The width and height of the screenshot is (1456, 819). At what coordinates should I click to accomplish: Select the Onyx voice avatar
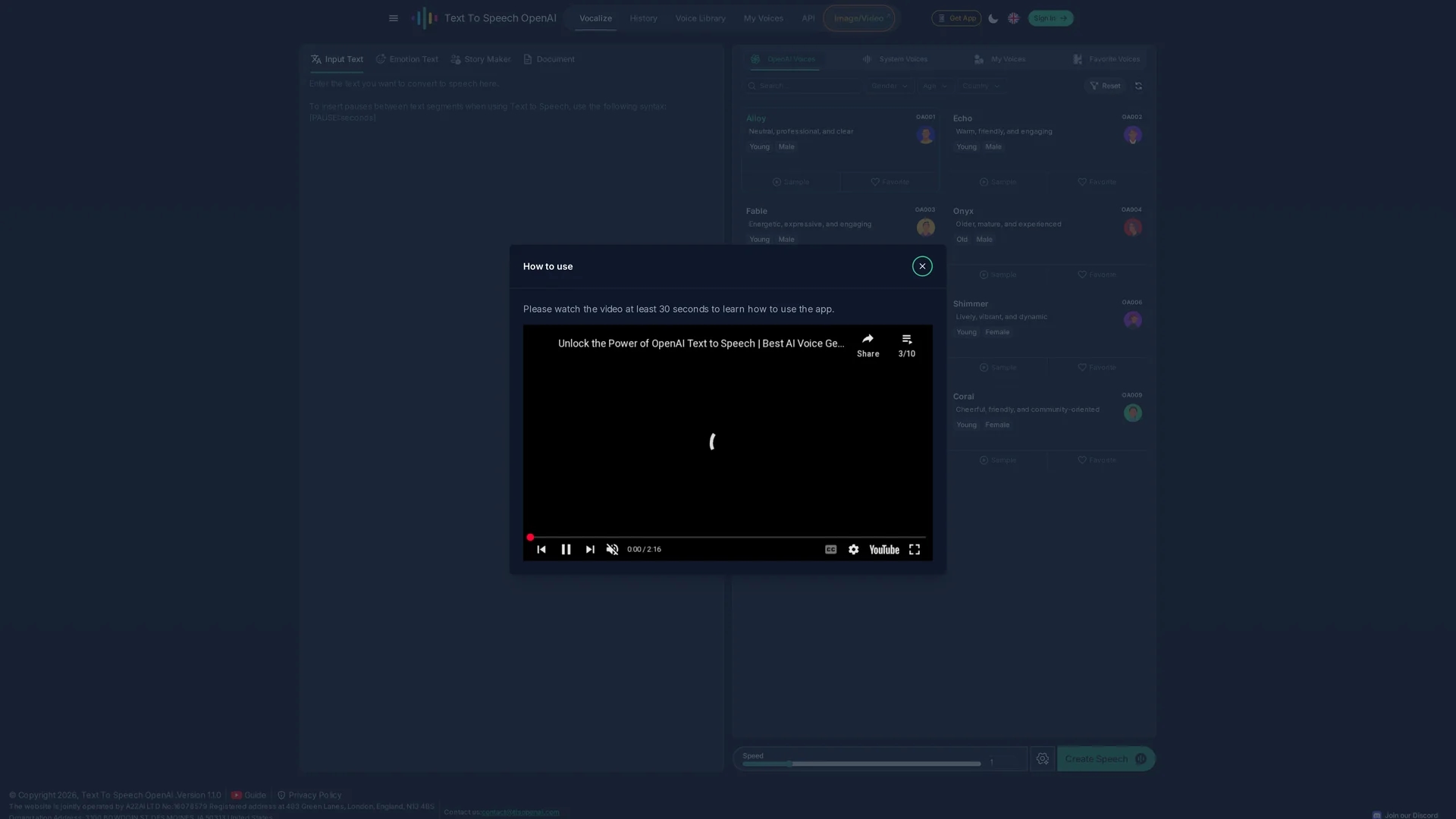1132,227
